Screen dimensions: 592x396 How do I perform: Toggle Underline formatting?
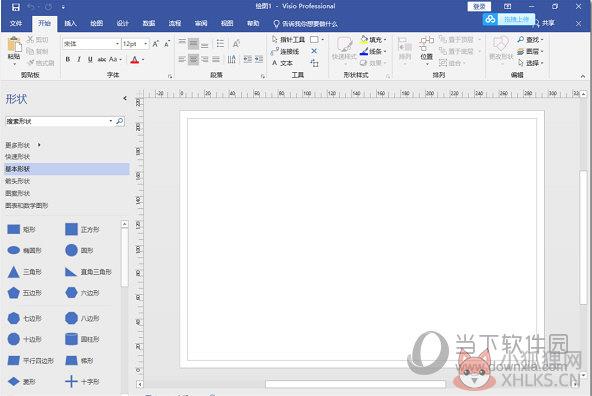coord(90,59)
